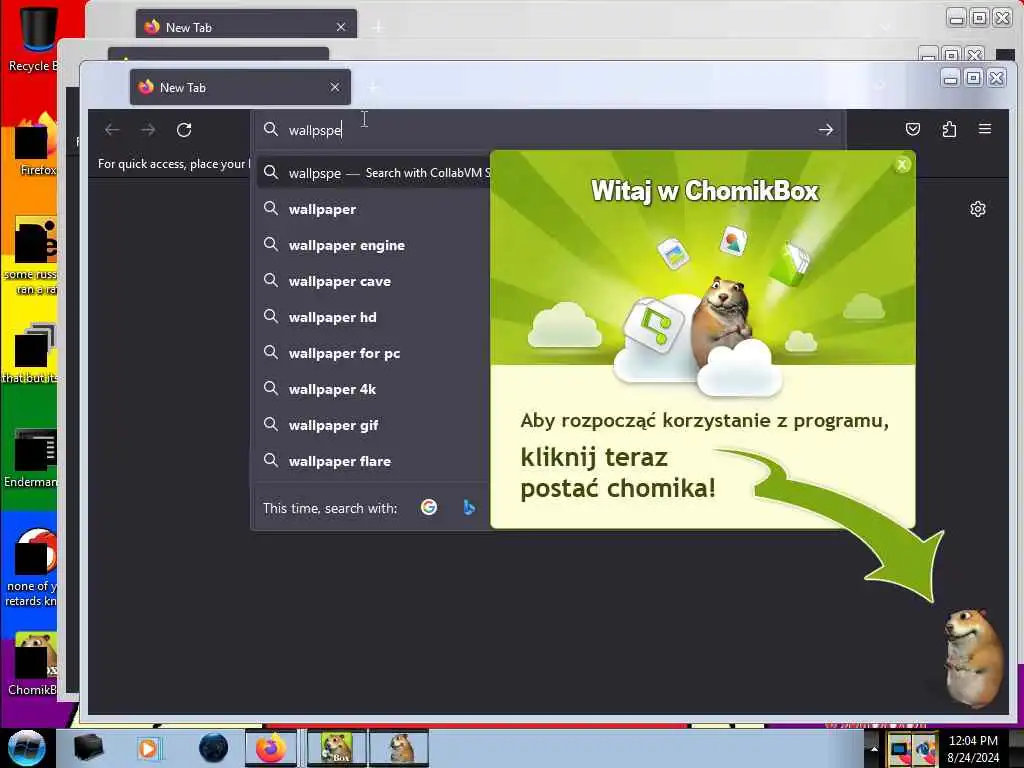Select the front window's New Tab tab
The image size is (1024, 768).
240,87
